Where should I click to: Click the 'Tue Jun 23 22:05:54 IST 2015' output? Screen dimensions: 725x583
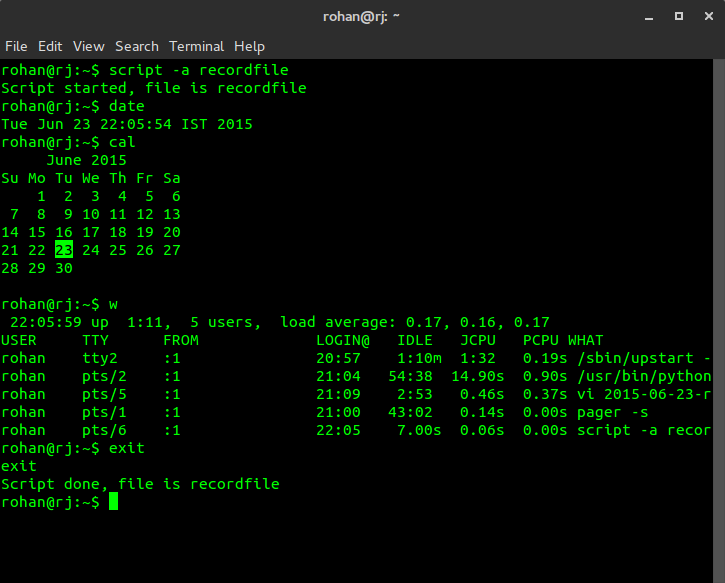point(127,124)
